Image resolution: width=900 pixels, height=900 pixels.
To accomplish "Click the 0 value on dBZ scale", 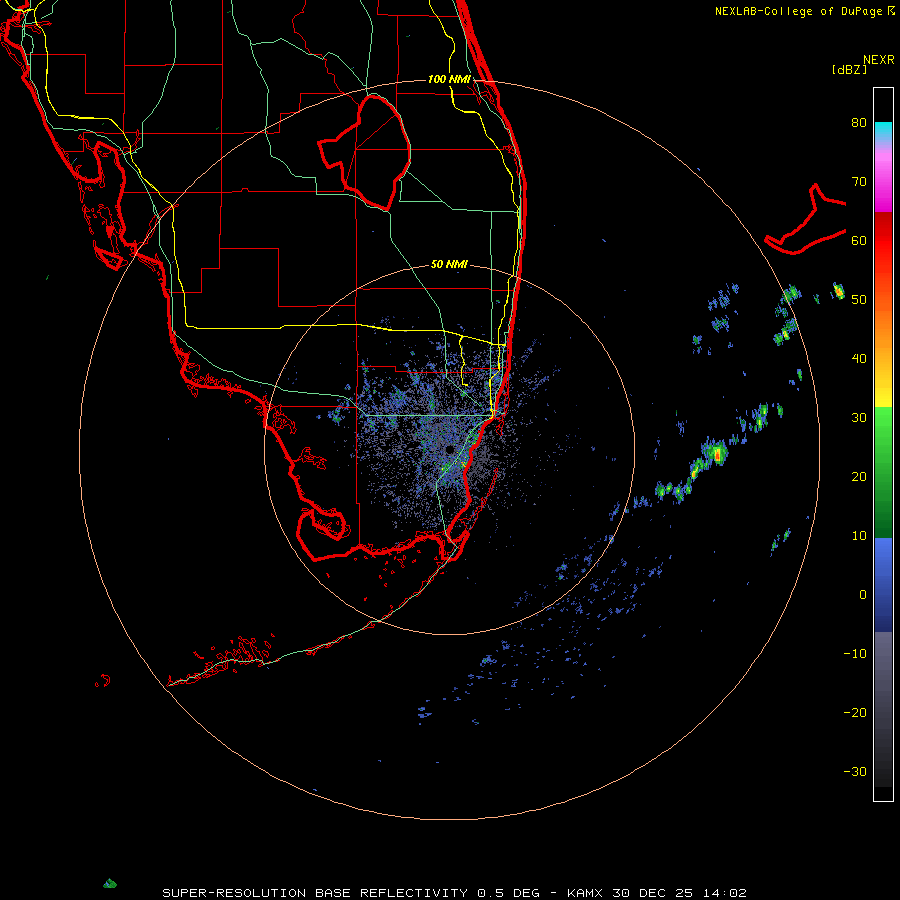I will click(x=863, y=595).
